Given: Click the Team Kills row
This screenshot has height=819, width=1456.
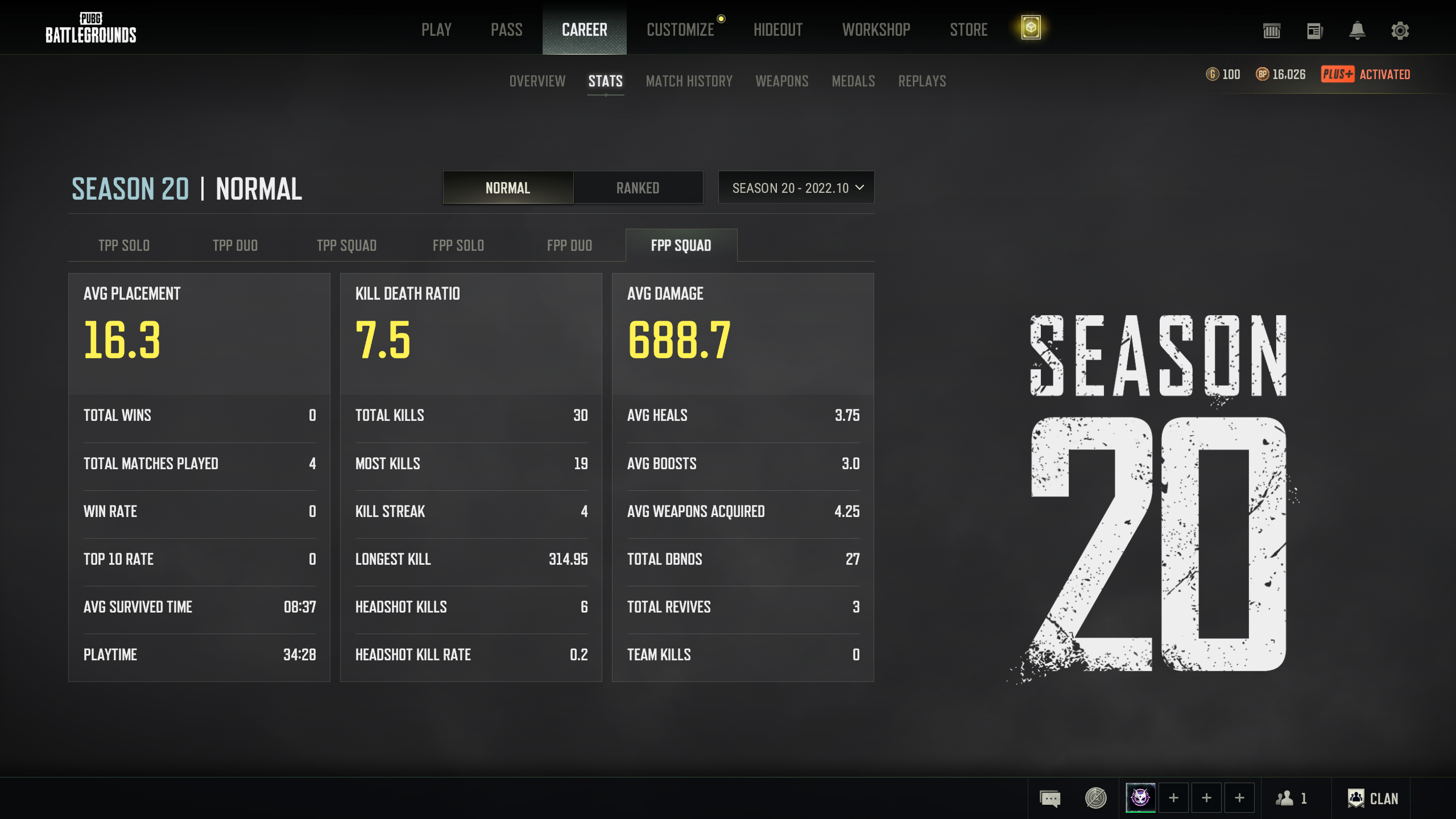Looking at the screenshot, I should point(743,655).
